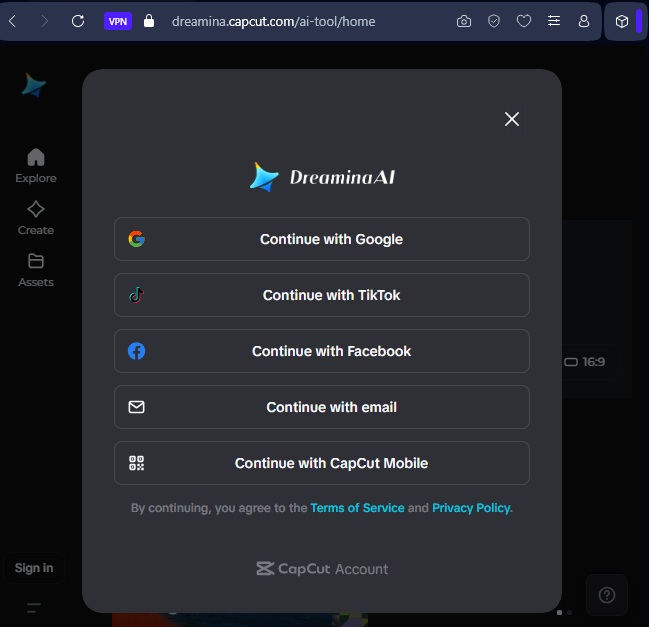The height and width of the screenshot is (627, 649).
Task: Select Continue with email option
Action: pyautogui.click(x=321, y=407)
